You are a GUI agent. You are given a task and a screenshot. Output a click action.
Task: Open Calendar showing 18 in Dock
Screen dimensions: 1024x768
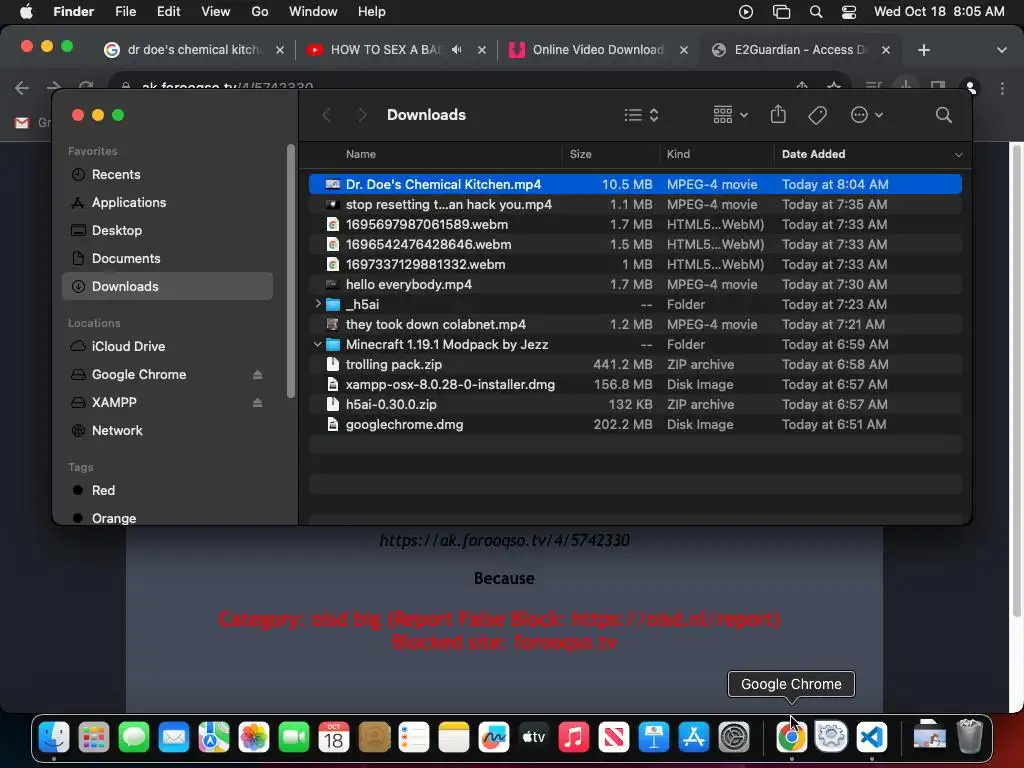(334, 737)
